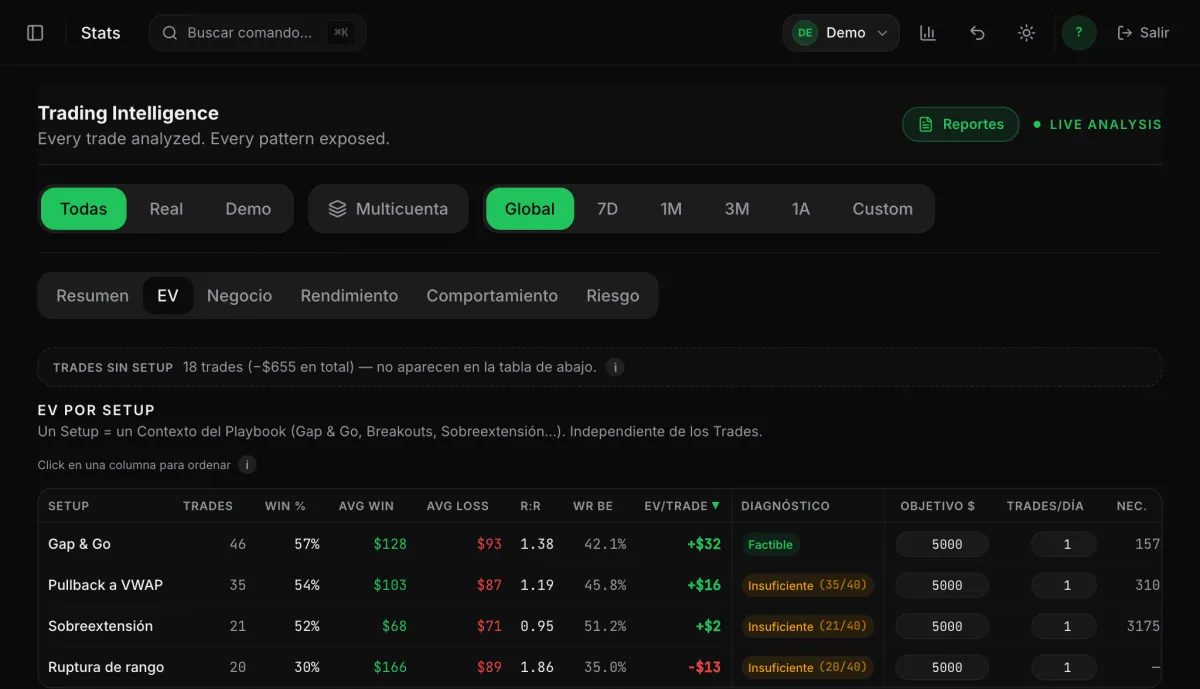Click the LIVE ANALYSIS indicator
The height and width of the screenshot is (689, 1200).
click(x=1098, y=125)
